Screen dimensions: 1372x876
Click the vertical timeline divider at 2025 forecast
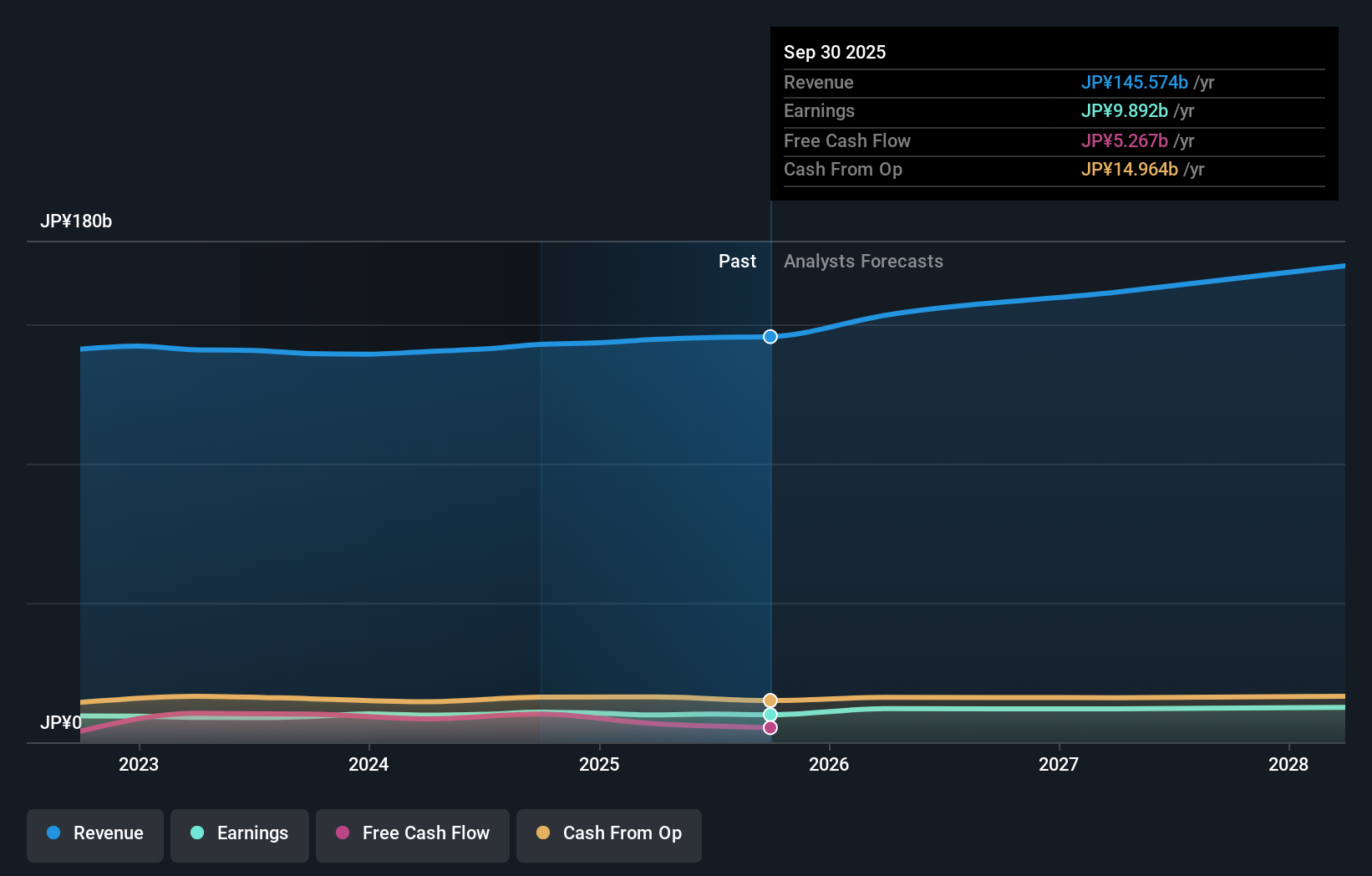pyautogui.click(x=770, y=502)
